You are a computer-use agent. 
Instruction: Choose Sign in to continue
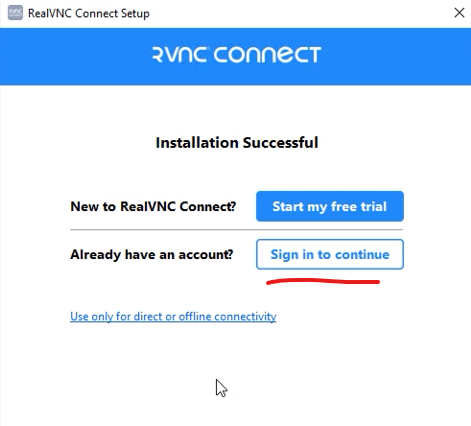tap(330, 254)
